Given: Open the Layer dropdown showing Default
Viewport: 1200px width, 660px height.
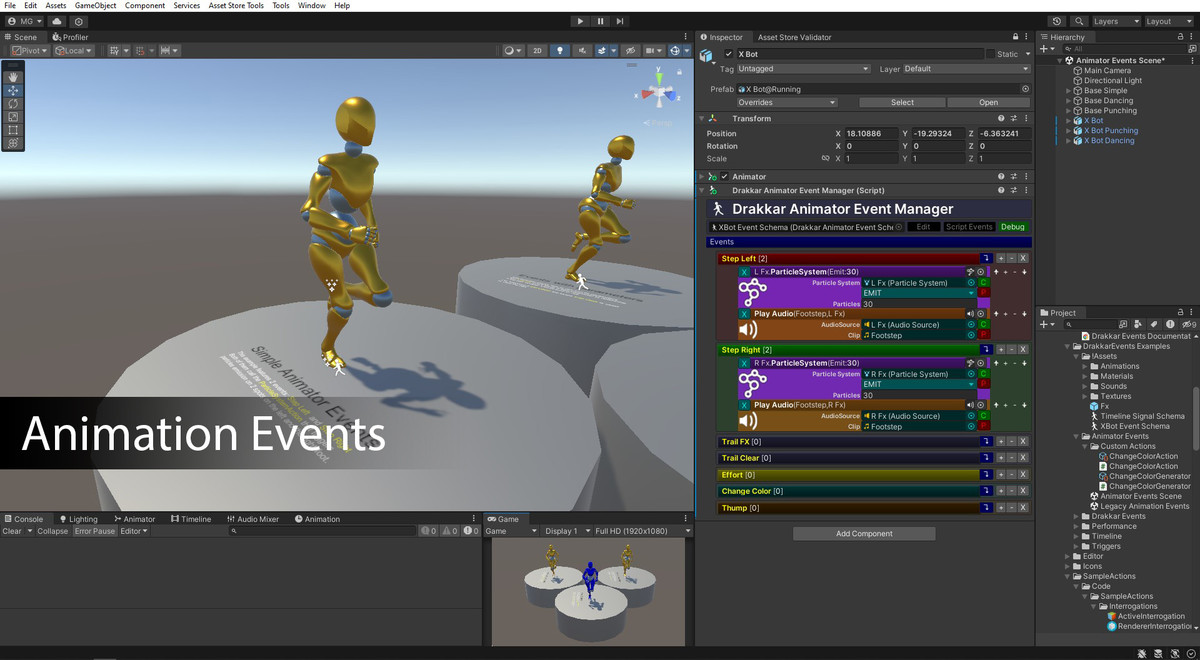Looking at the screenshot, I should pyautogui.click(x=967, y=69).
